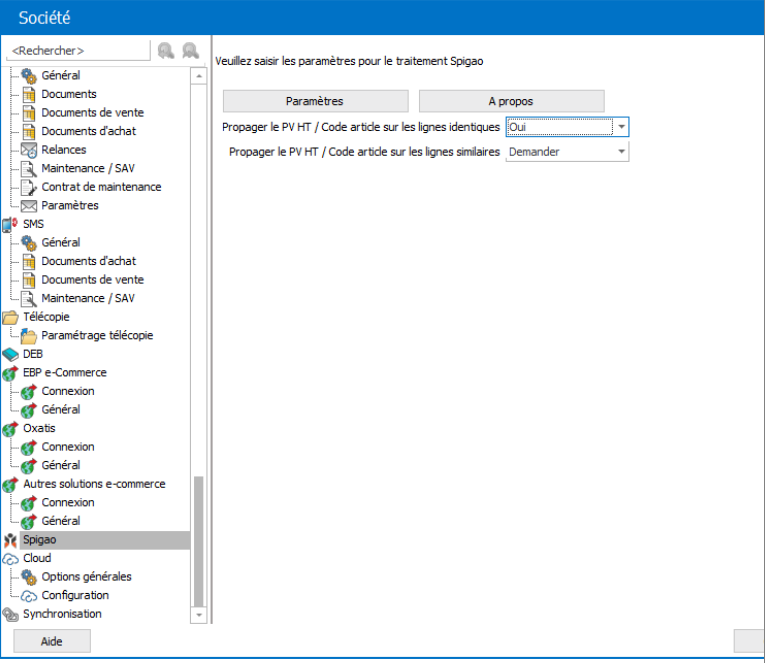Click the gear icon of SMS Général
The image size is (765, 663).
(29, 243)
